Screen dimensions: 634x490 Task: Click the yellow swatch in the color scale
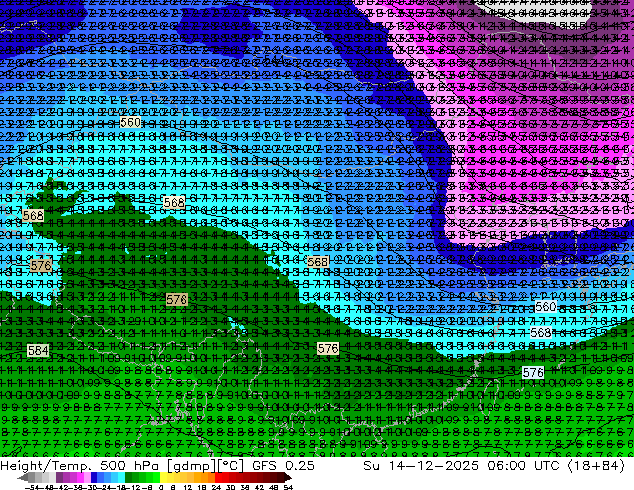(x=163, y=477)
